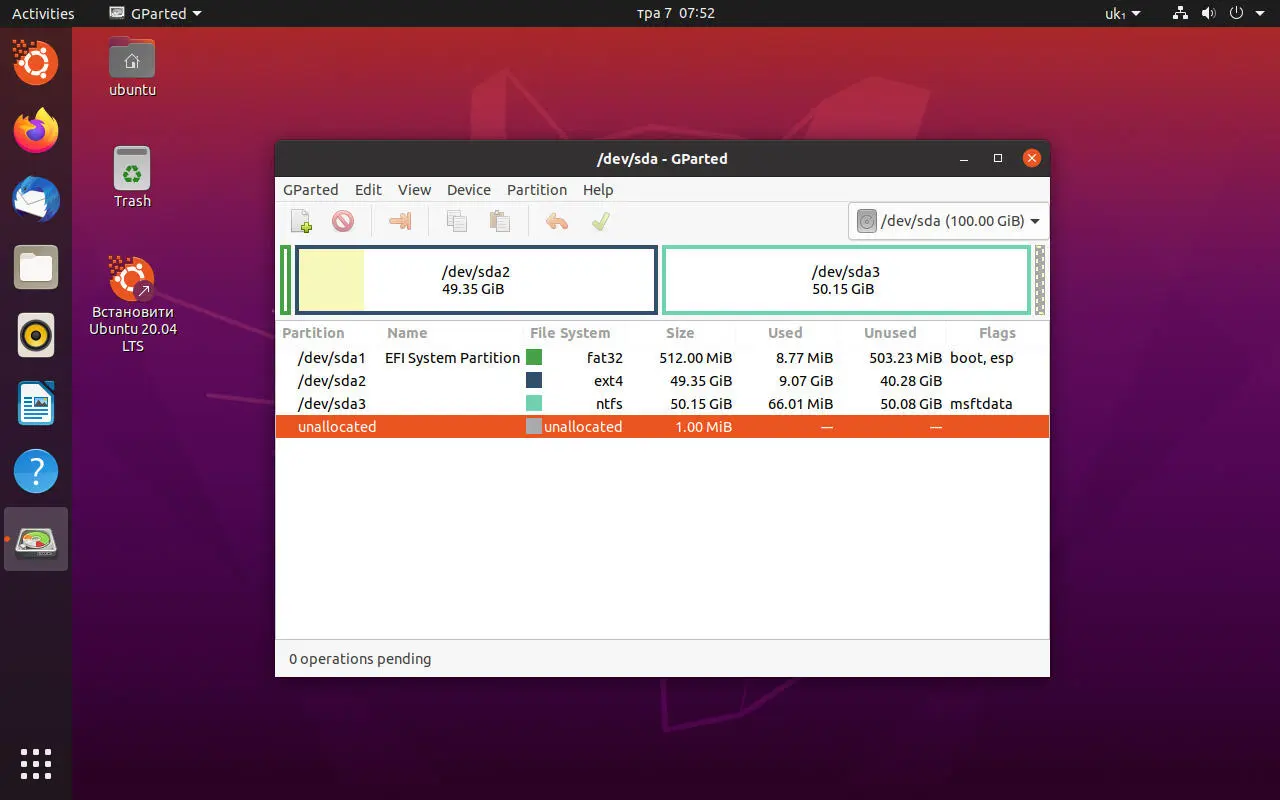Select the /dev/sda3 row in the partition list

point(662,404)
